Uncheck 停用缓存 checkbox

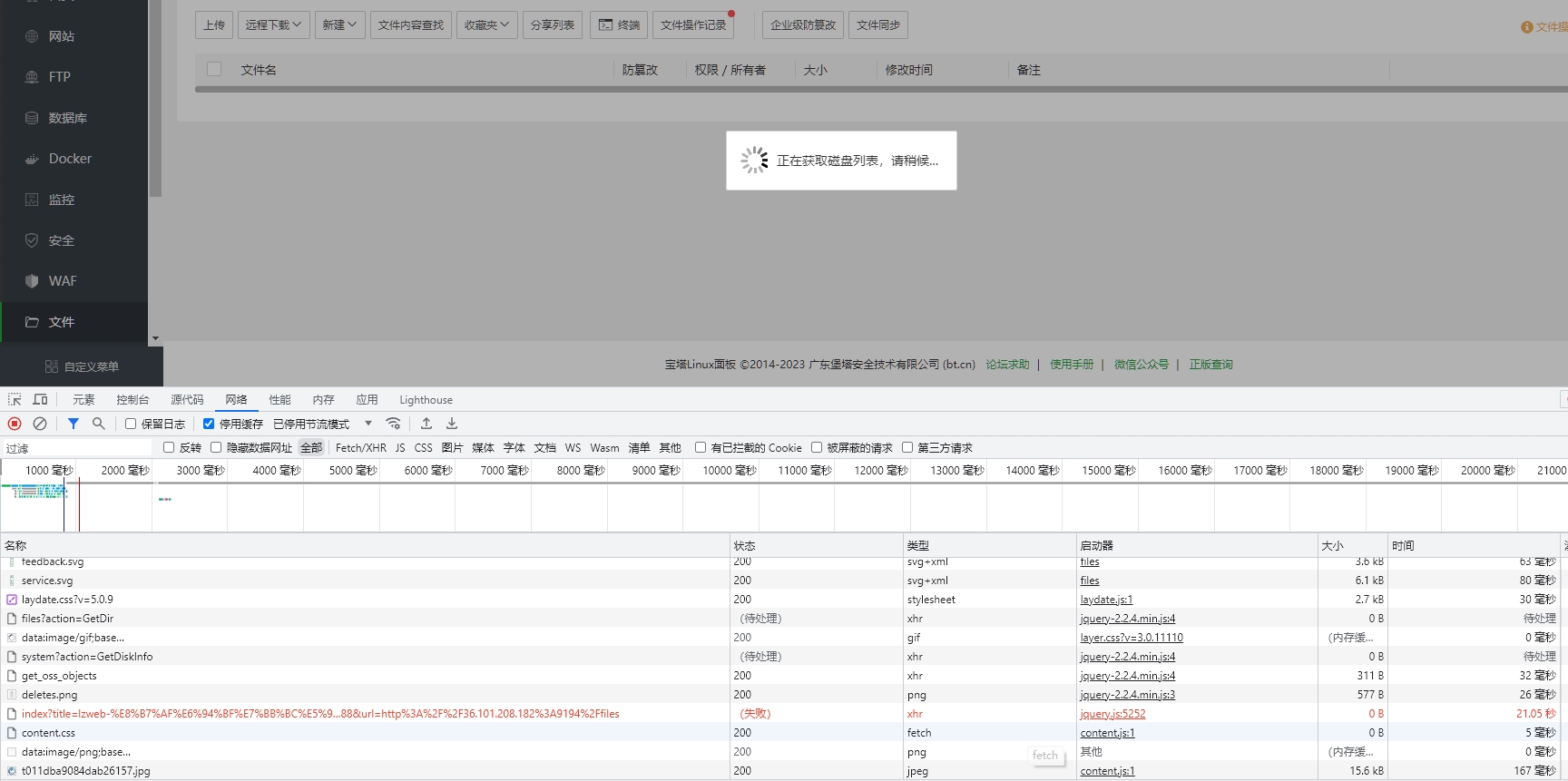tap(209, 424)
